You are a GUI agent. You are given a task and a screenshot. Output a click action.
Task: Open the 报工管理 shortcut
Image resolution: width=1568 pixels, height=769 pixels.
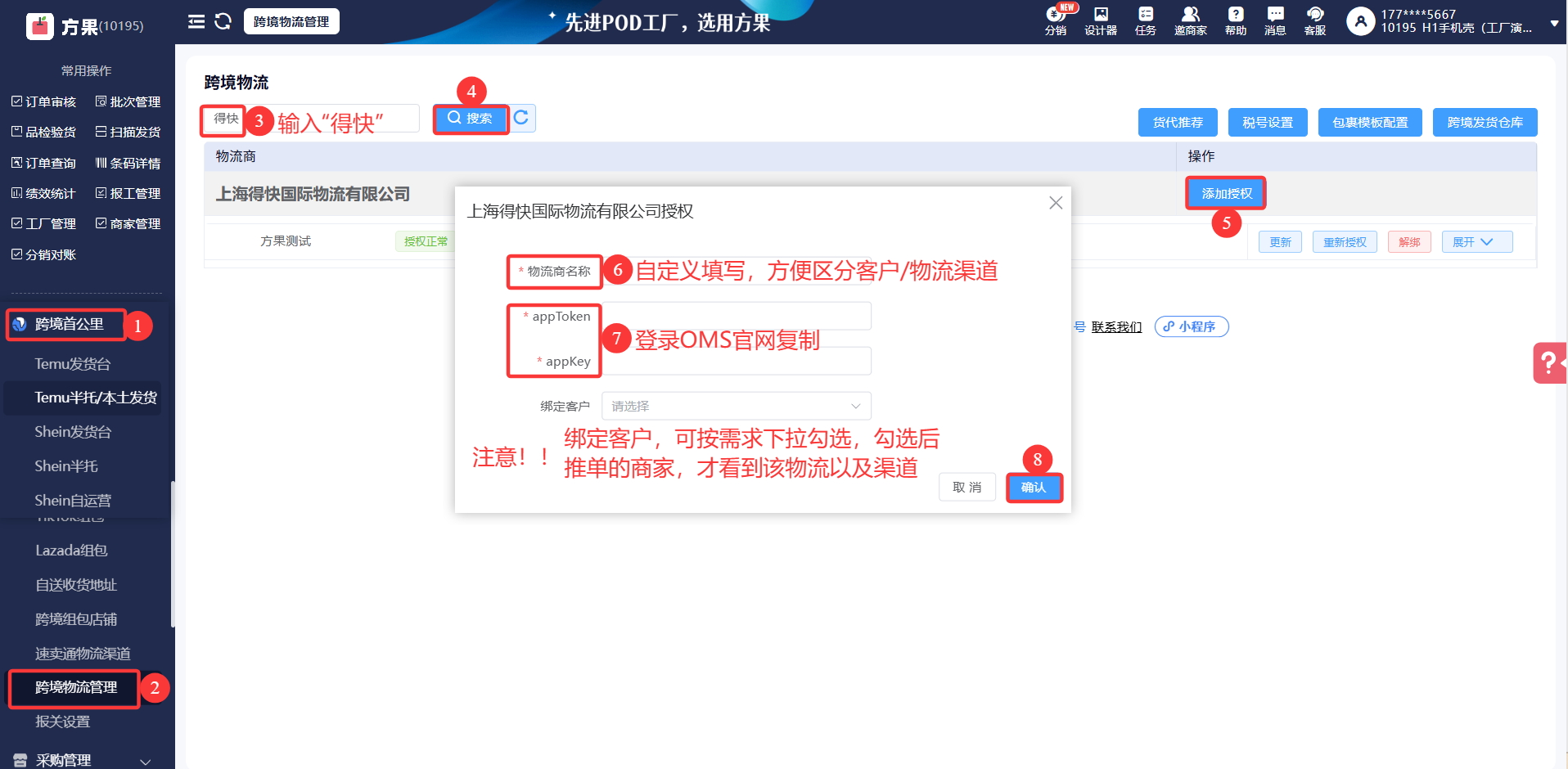[x=128, y=193]
